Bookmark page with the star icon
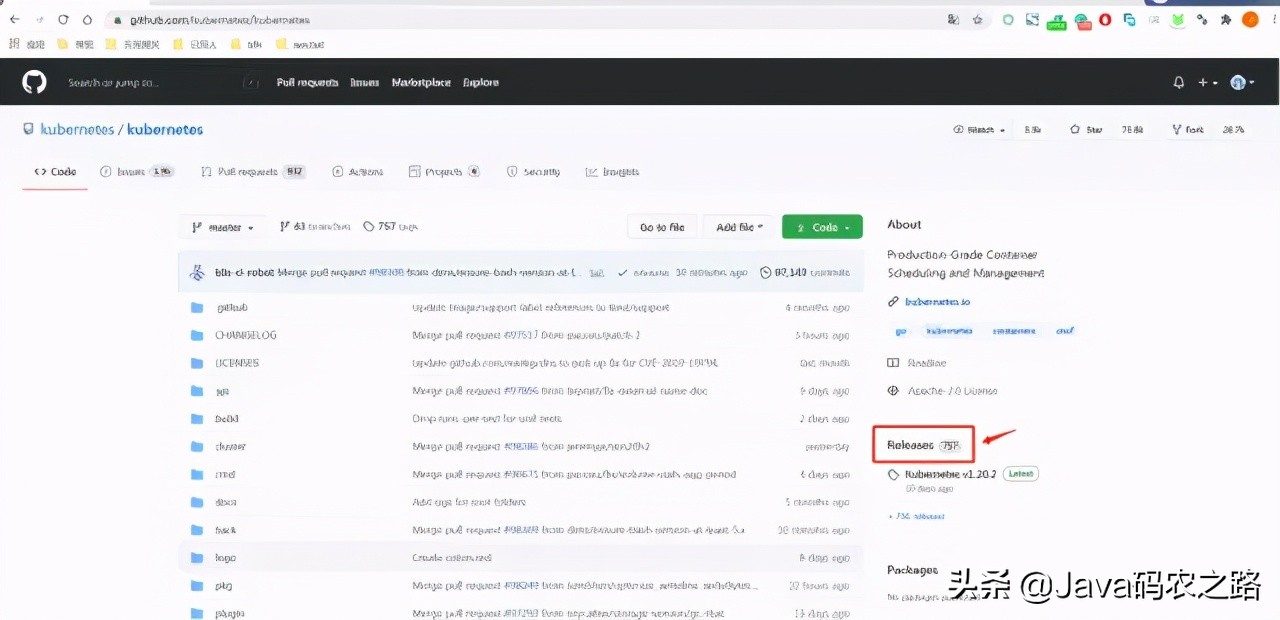Viewport: 1280px width, 620px height. (978, 19)
